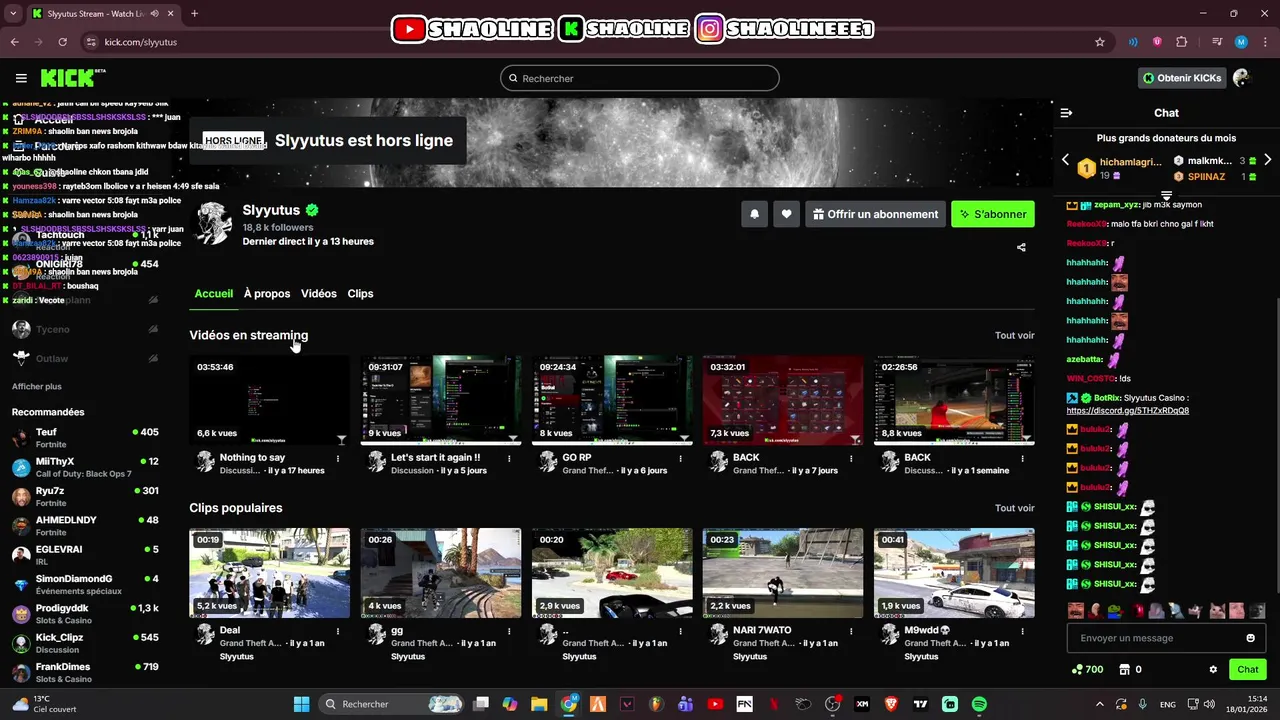The width and height of the screenshot is (1280, 720).
Task: Open Chrome extensions puzzle icon
Action: pyautogui.click(x=1181, y=42)
